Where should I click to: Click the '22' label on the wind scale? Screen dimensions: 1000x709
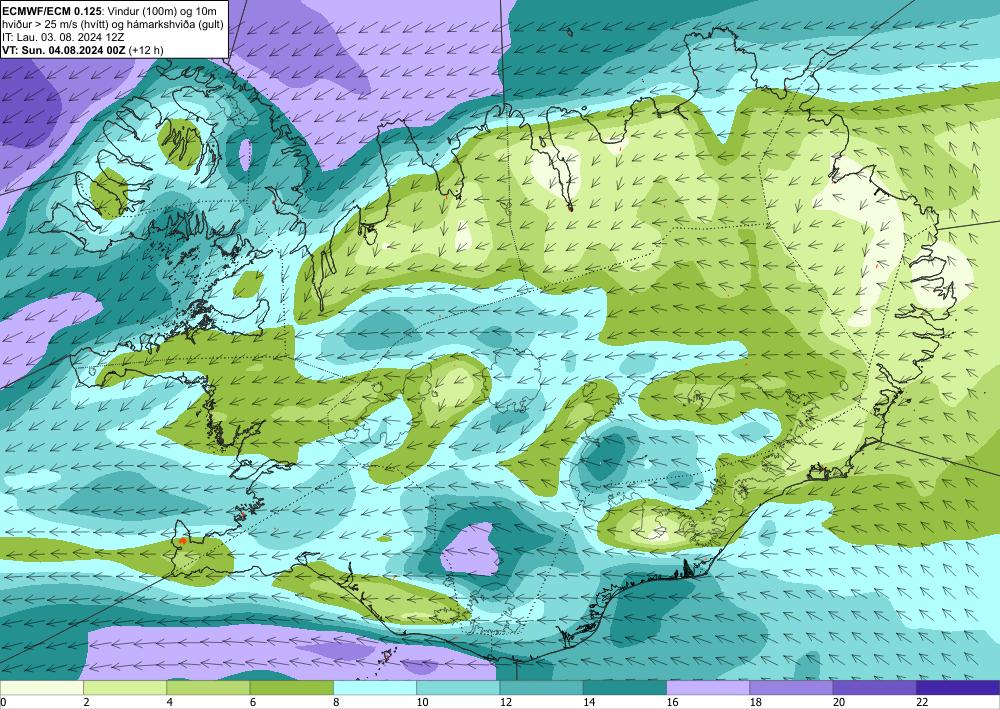click(x=922, y=702)
